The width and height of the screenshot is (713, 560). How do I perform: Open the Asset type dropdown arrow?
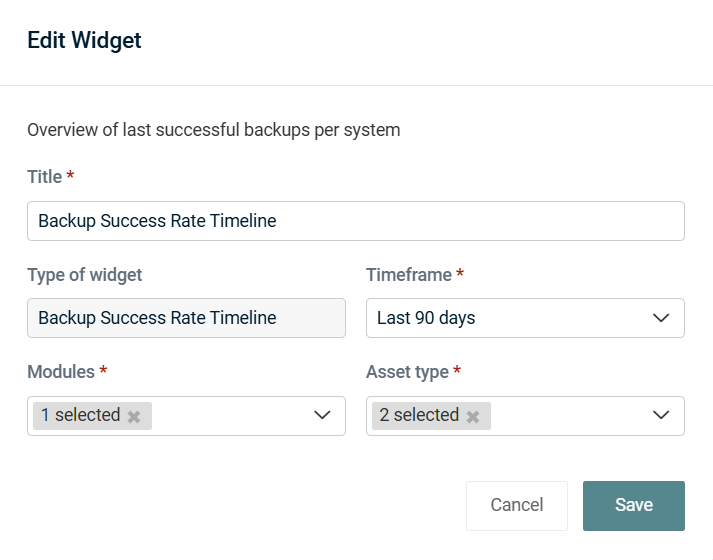661,415
